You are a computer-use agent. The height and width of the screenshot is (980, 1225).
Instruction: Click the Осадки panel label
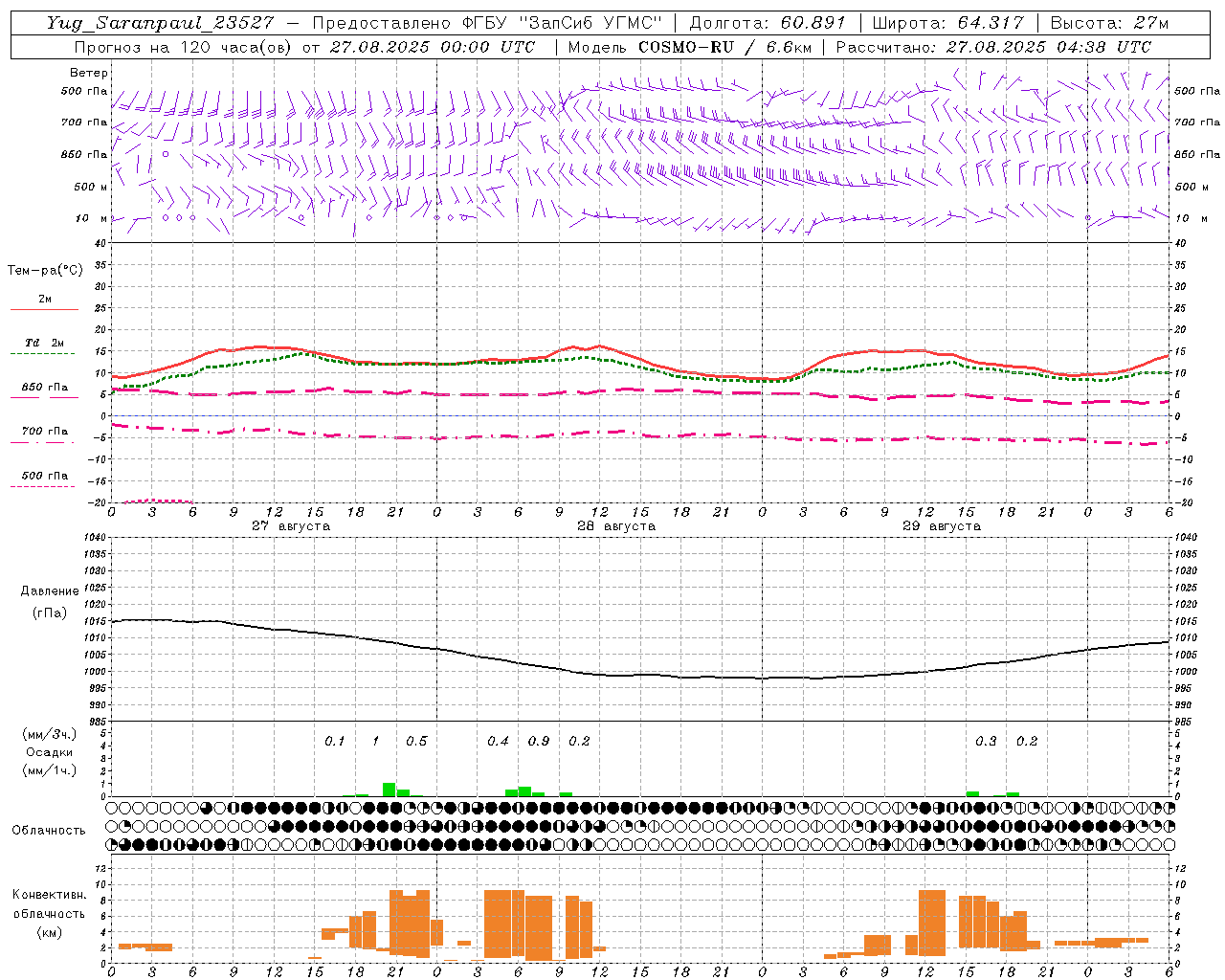point(49,752)
